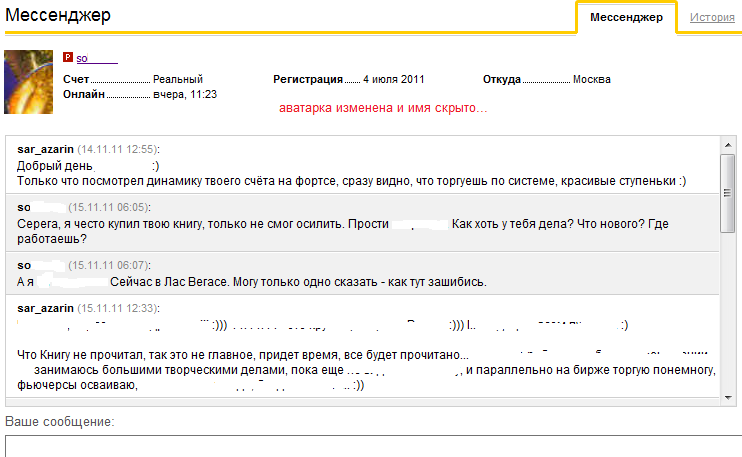Open the История tab
This screenshot has height=457, width=742.
(712, 18)
